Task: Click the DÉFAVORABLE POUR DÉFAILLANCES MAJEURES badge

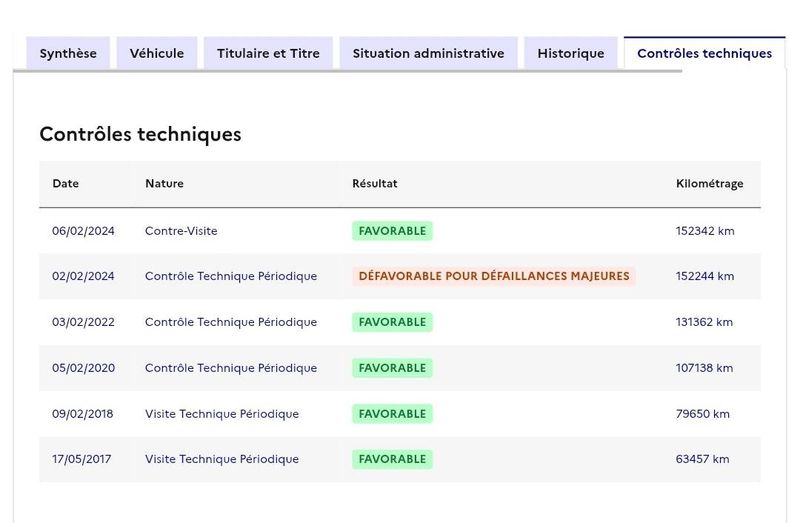Action: click(x=494, y=276)
